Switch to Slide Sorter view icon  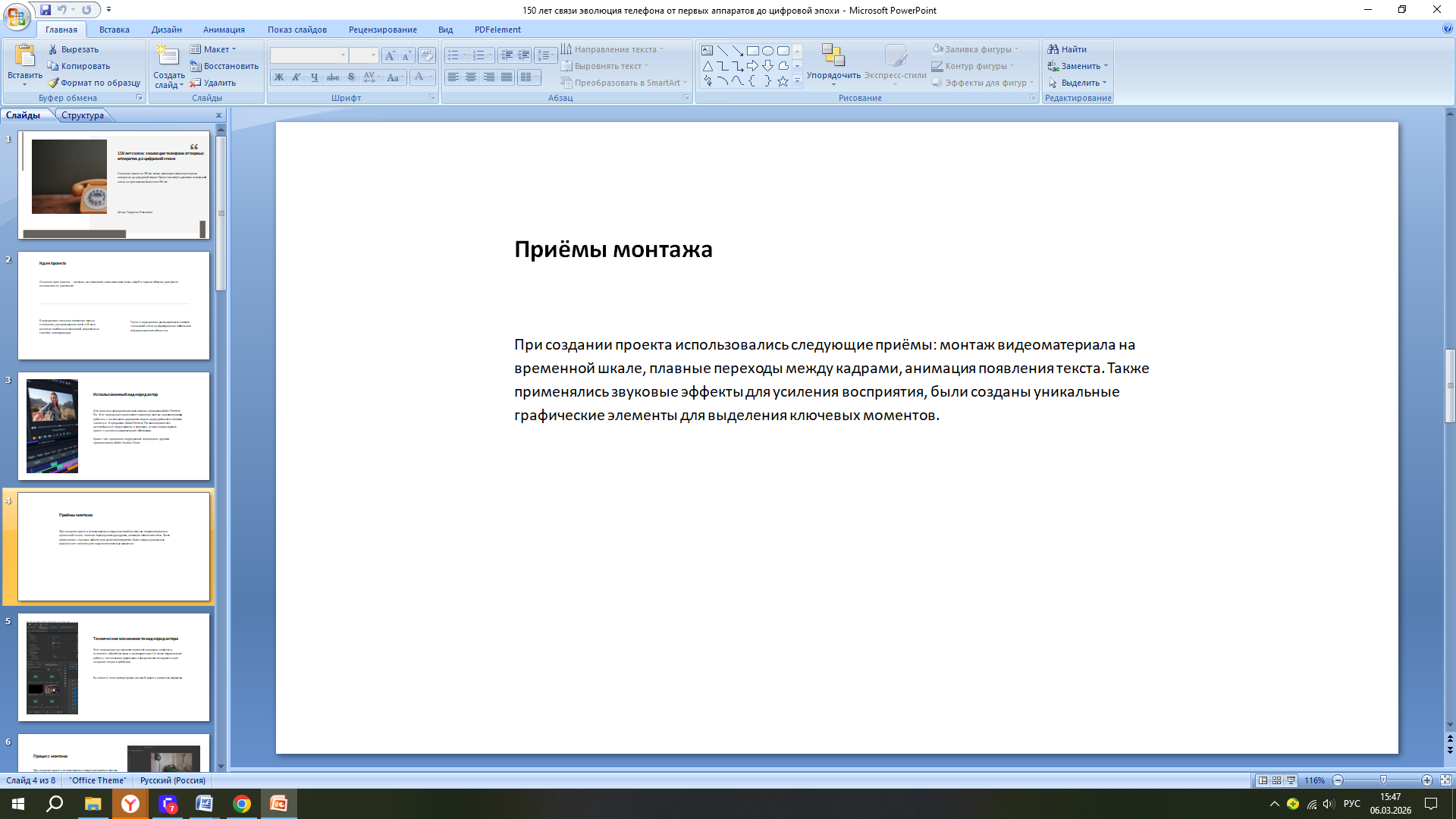1277,780
